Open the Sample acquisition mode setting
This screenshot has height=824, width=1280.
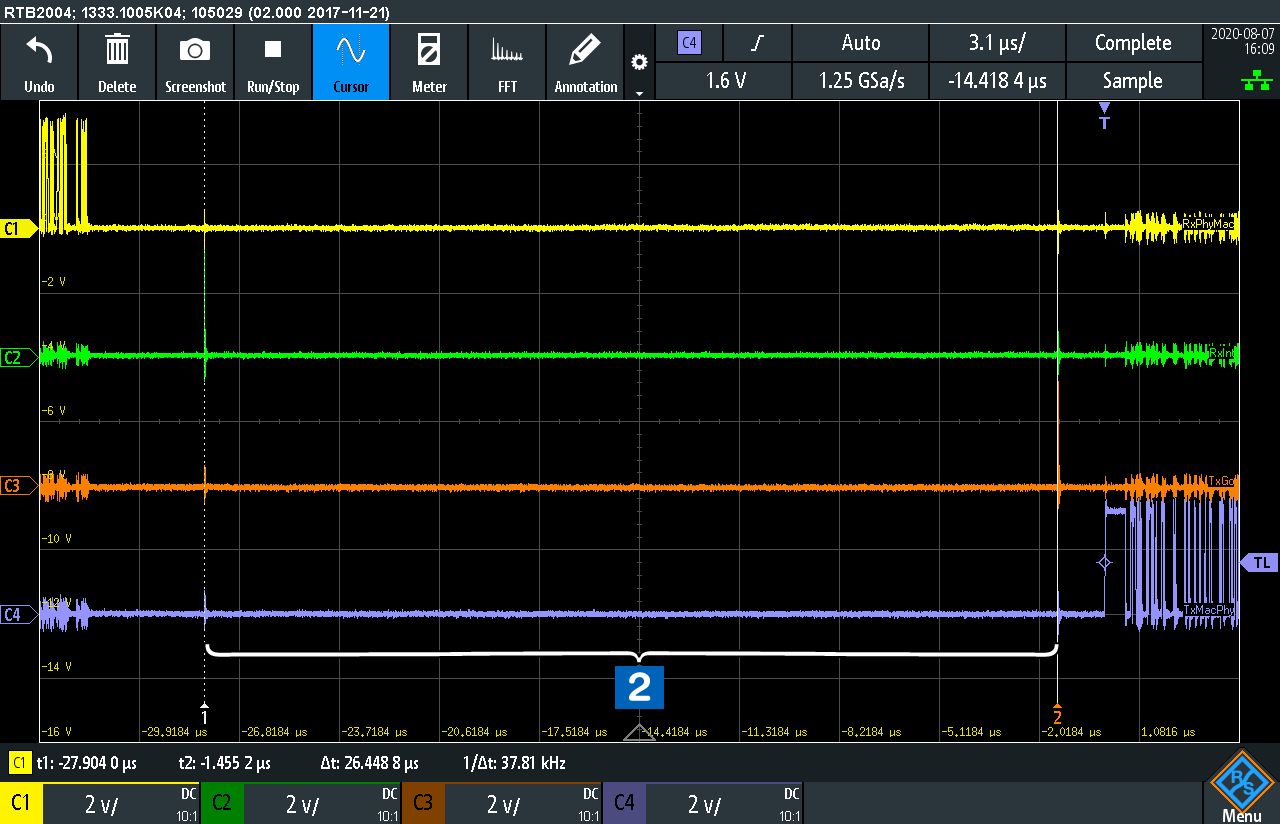click(1132, 81)
